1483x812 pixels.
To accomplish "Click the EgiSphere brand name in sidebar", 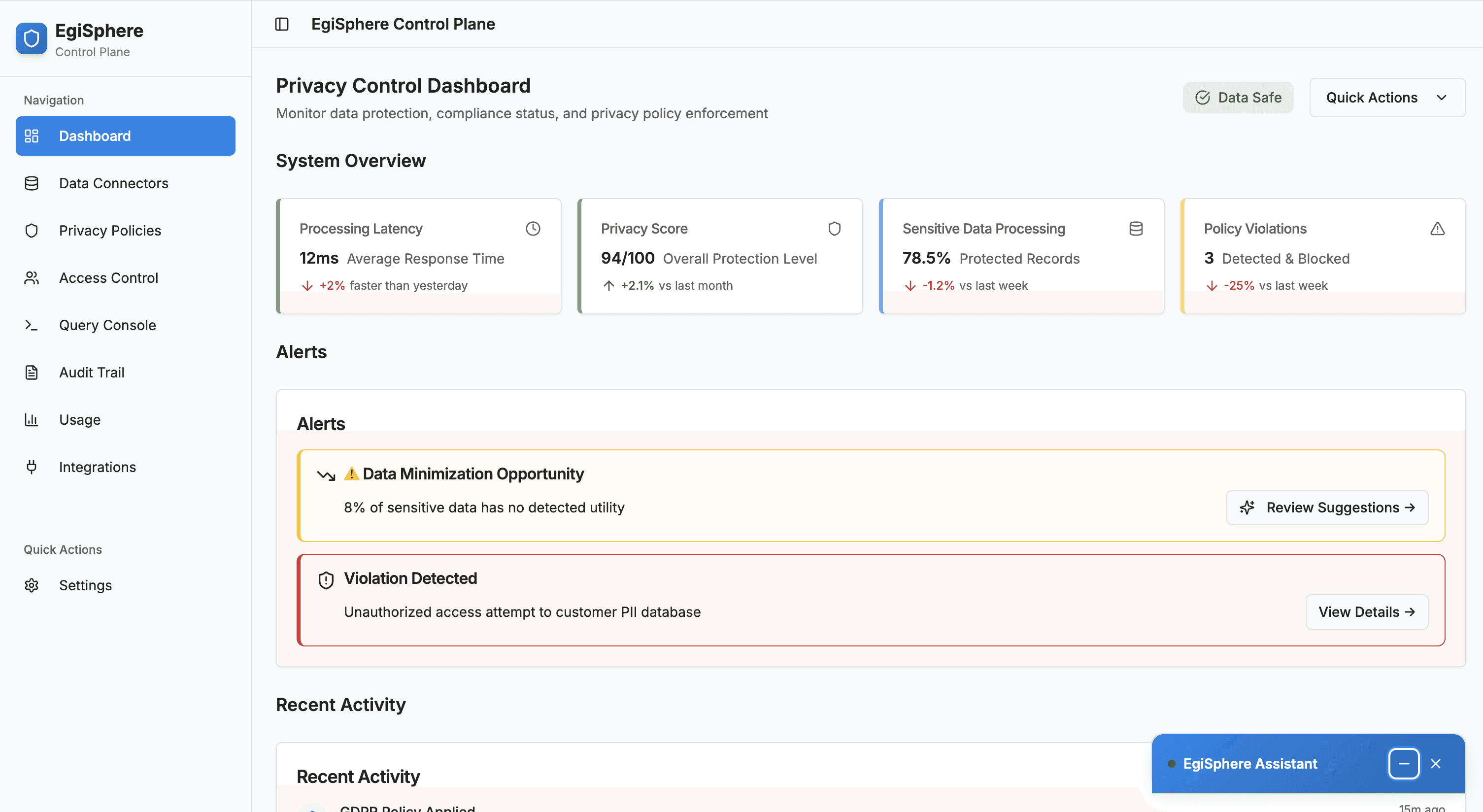I will click(x=99, y=31).
